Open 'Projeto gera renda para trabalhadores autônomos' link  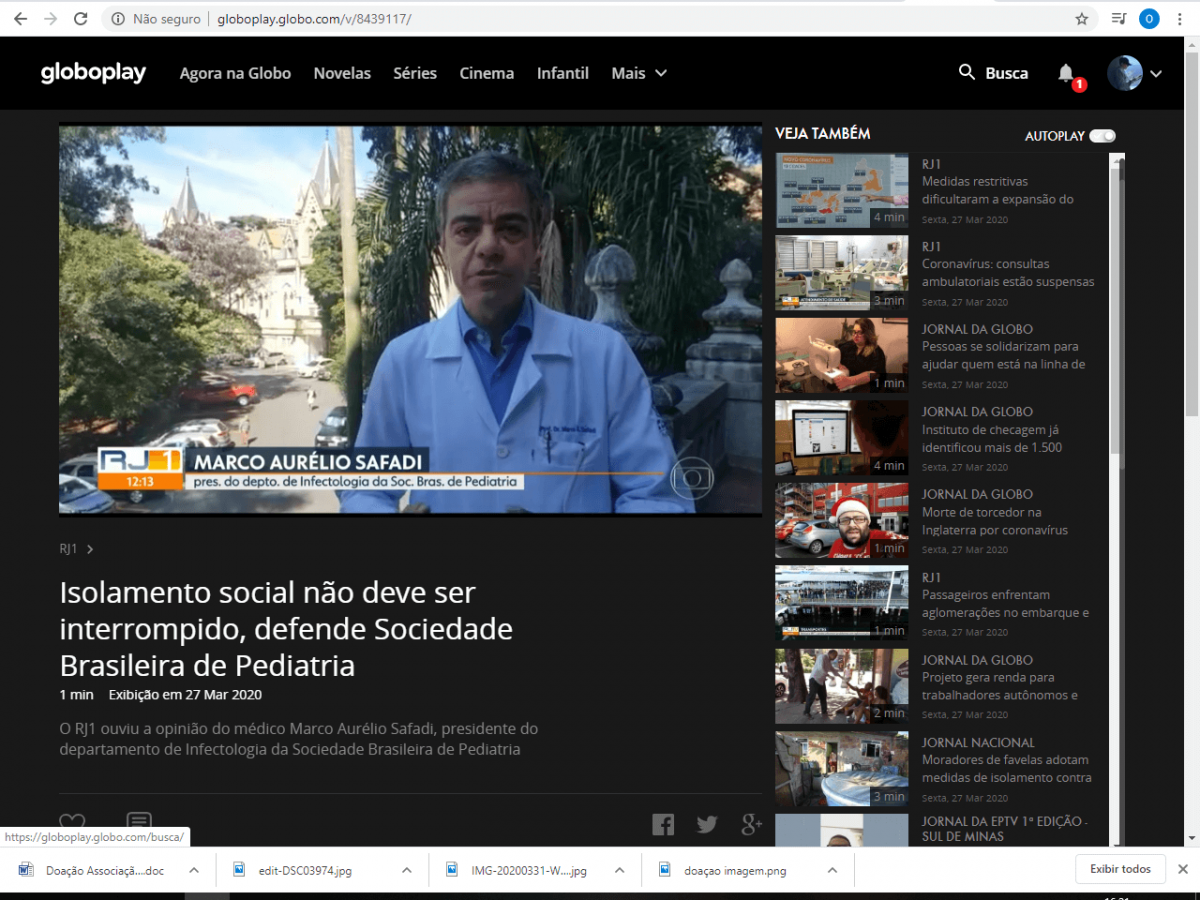pos(1000,687)
